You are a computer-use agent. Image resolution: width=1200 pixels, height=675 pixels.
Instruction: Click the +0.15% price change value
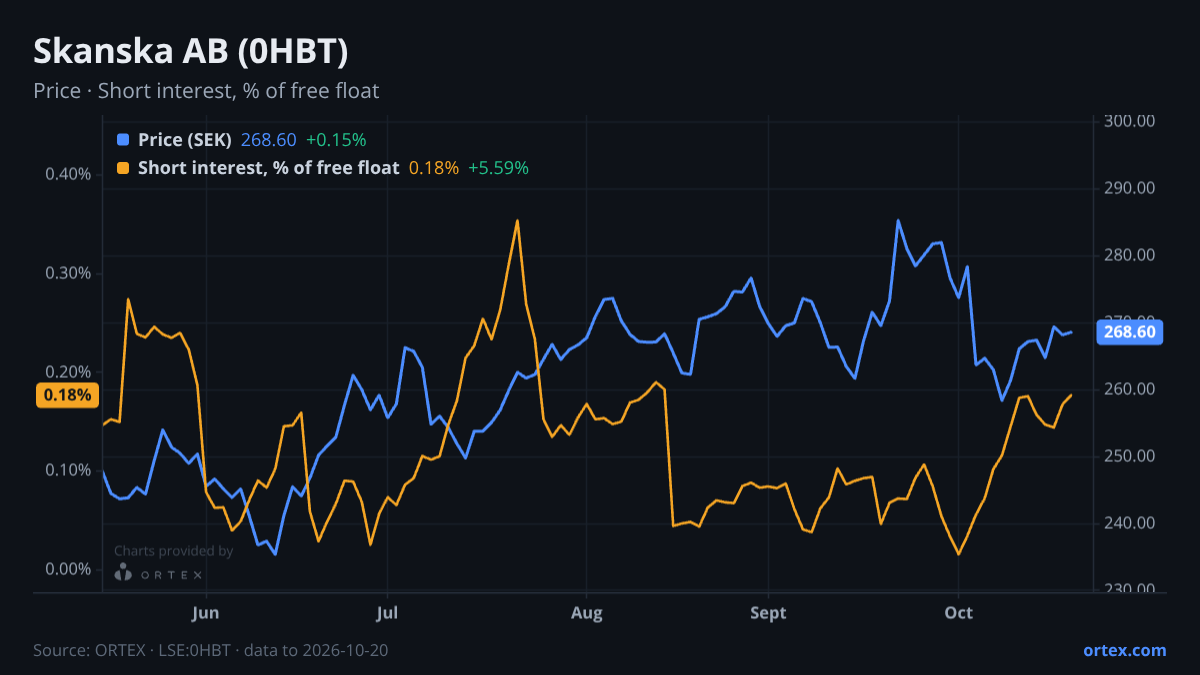click(x=336, y=140)
